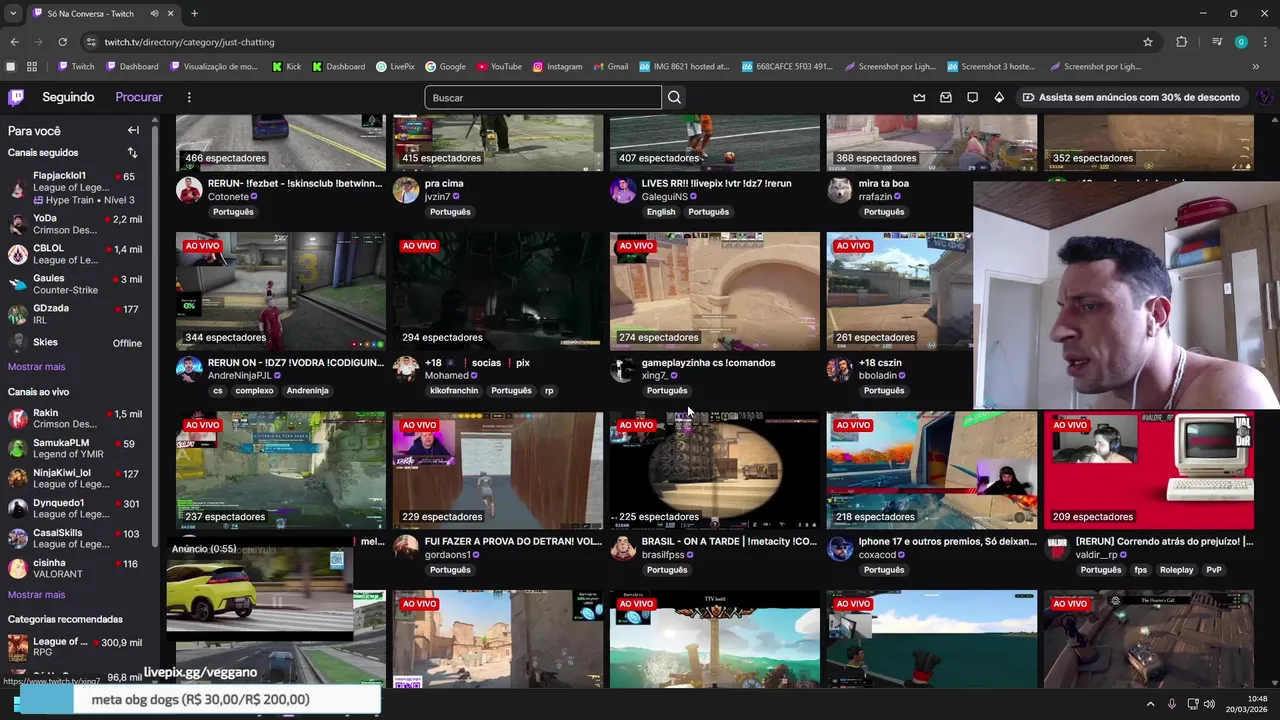Viewport: 1280px width, 720px height.
Task: Open the notifications inbox icon
Action: coord(946,97)
